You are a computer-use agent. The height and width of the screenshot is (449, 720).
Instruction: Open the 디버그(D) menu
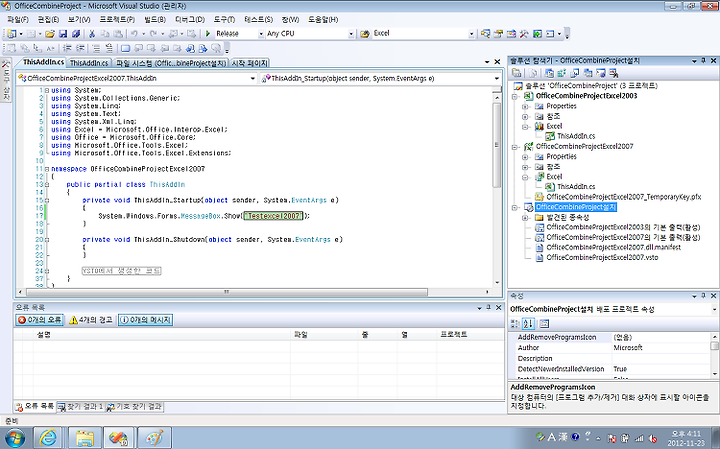pyautogui.click(x=190, y=20)
